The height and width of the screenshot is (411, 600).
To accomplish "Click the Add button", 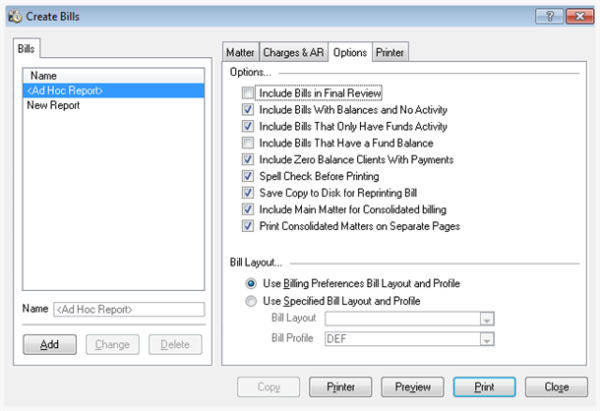I will [50, 344].
